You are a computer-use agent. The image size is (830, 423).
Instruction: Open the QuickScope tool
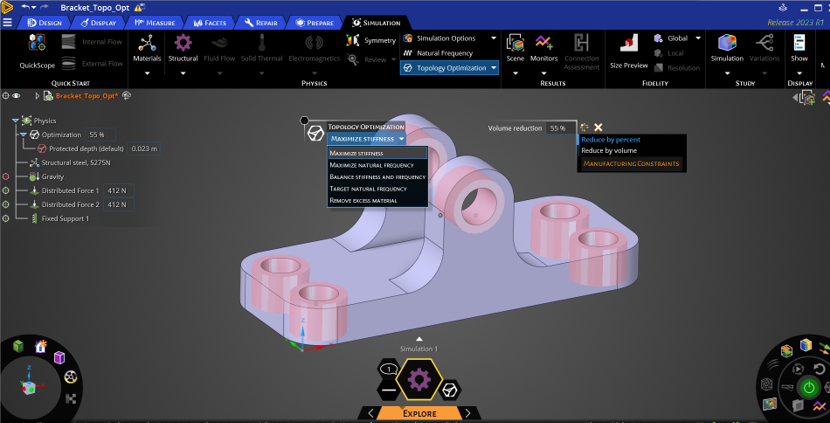[37, 52]
